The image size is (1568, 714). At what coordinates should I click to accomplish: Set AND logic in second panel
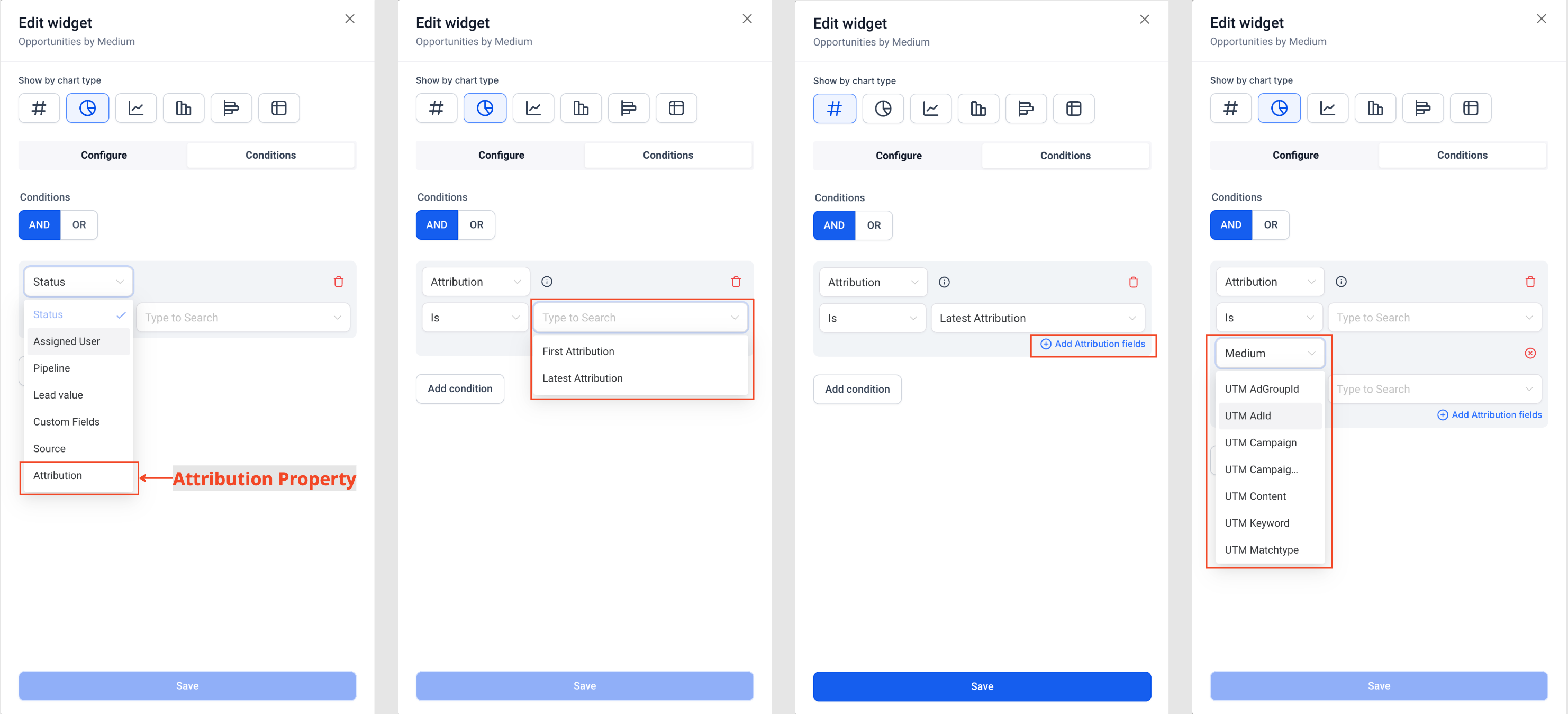pyautogui.click(x=437, y=224)
